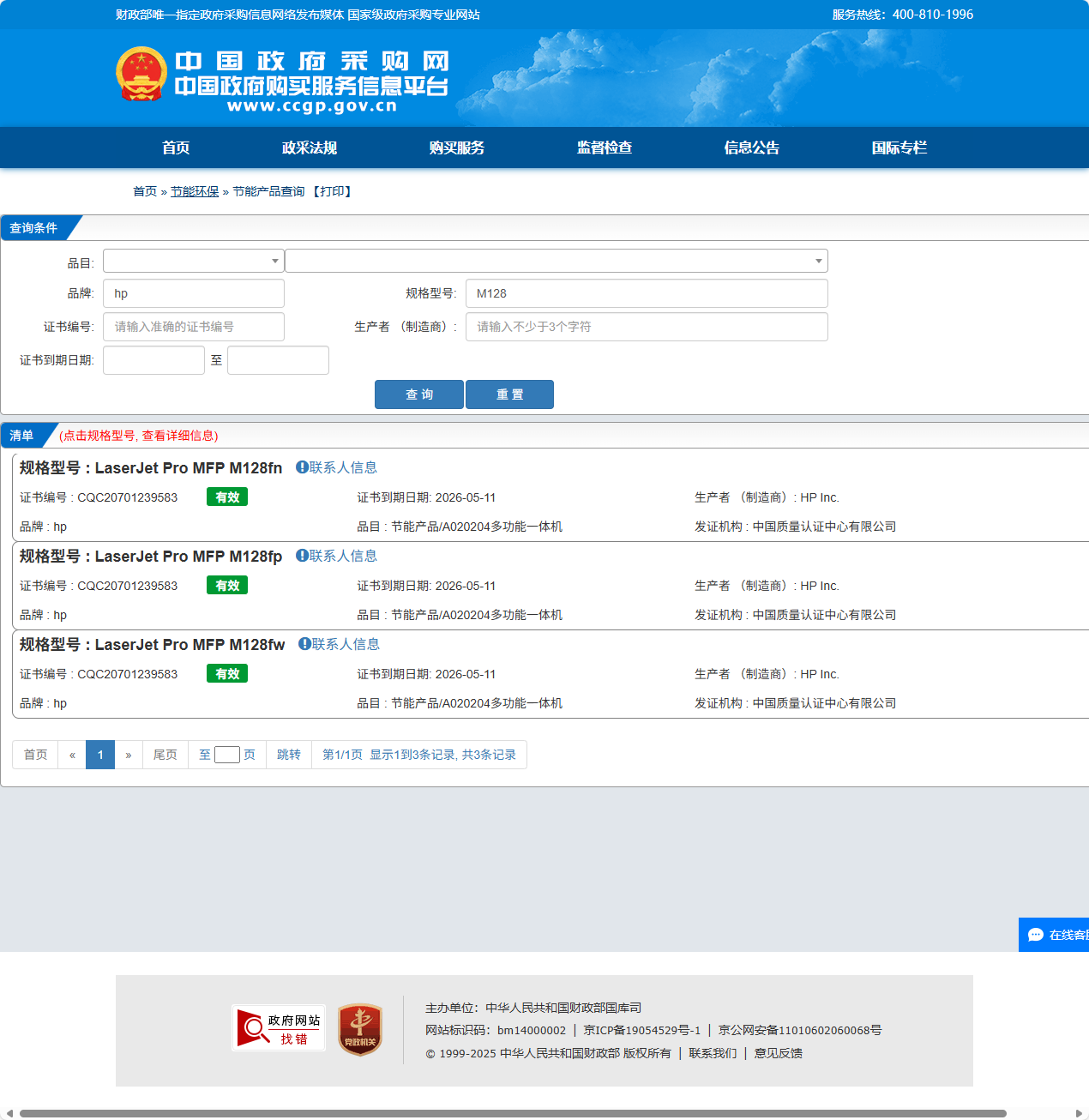This screenshot has width=1089, height=1120.
Task: Focus the 生产者(制造商) input field
Action: [x=647, y=327]
